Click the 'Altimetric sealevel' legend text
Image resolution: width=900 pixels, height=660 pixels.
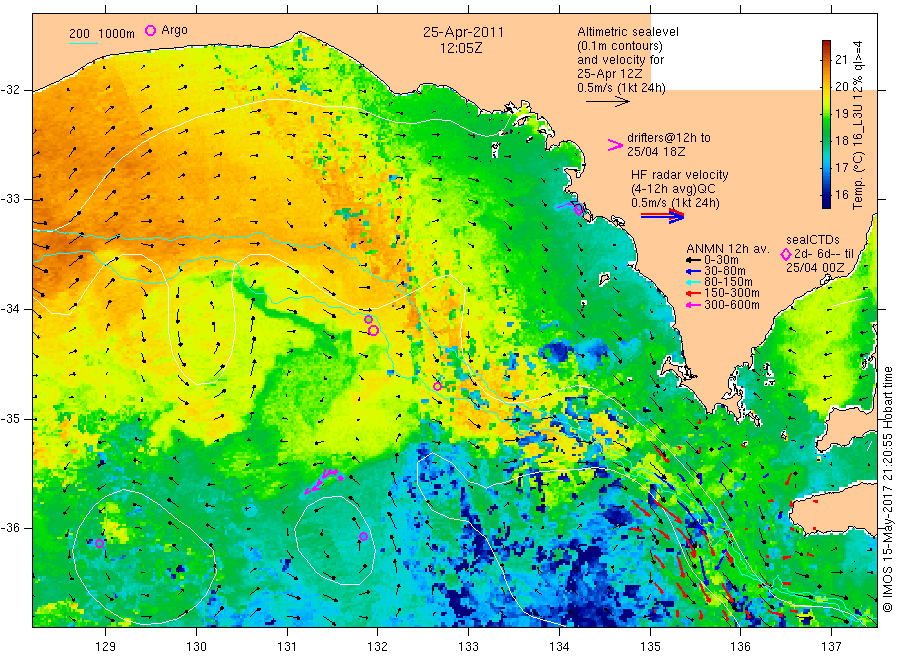point(628,32)
